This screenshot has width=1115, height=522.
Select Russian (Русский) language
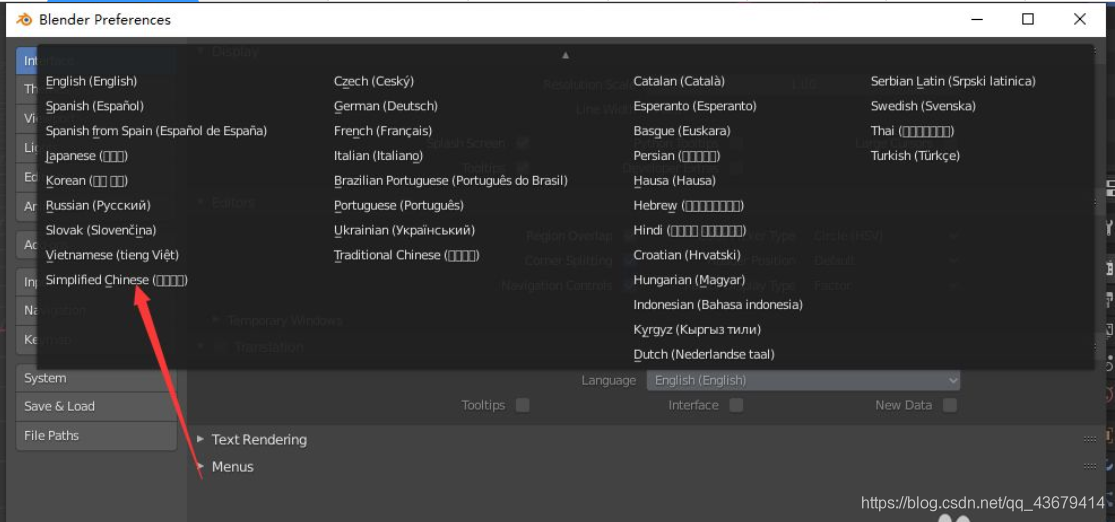pos(98,206)
